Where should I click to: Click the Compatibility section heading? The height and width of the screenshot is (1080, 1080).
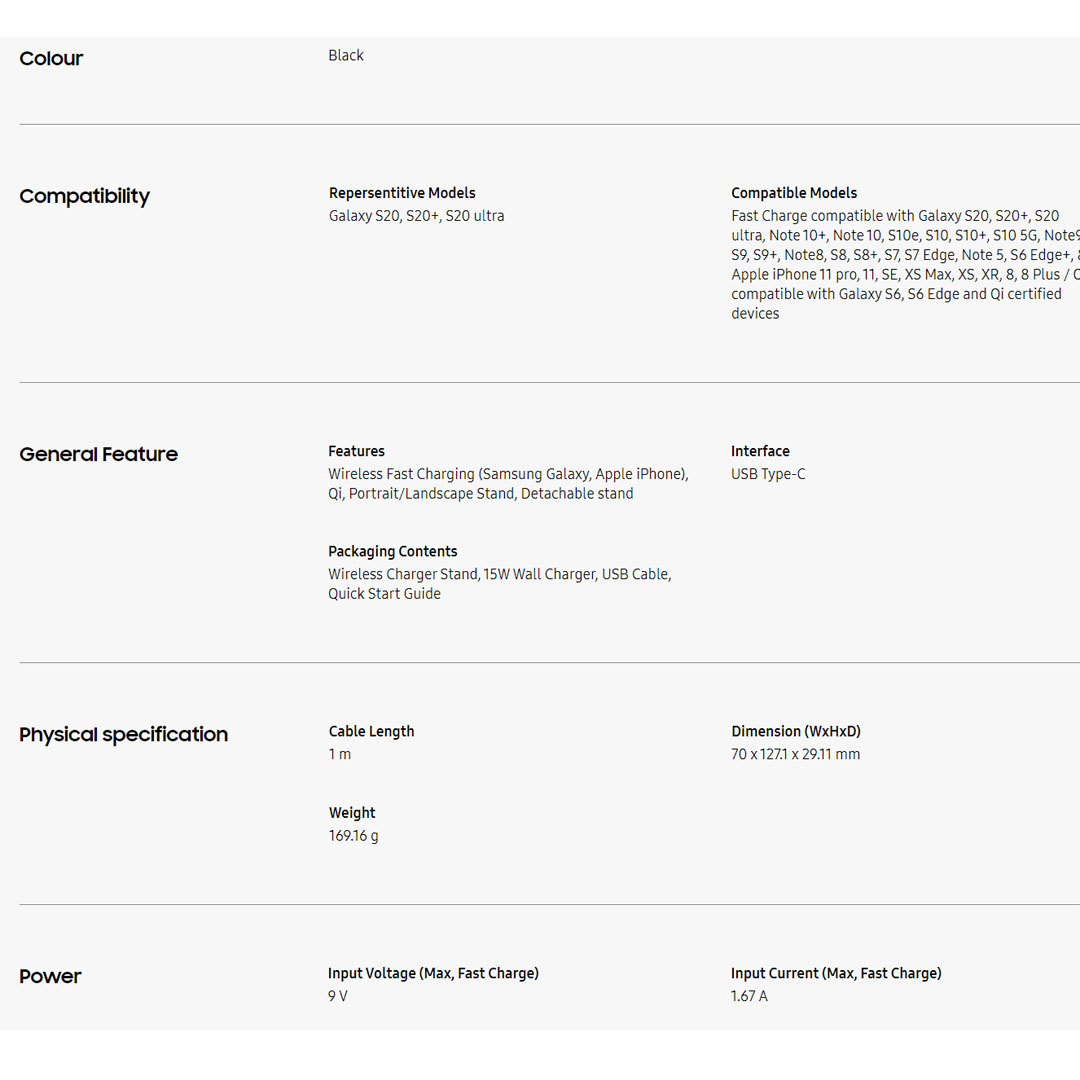click(84, 197)
